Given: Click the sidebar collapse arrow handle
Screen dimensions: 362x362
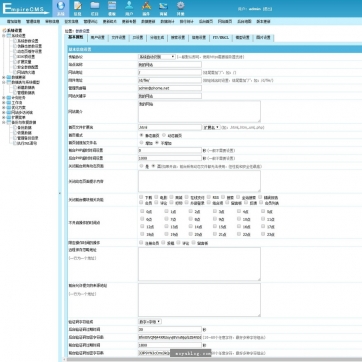Looking at the screenshot, I should pos(60,193).
